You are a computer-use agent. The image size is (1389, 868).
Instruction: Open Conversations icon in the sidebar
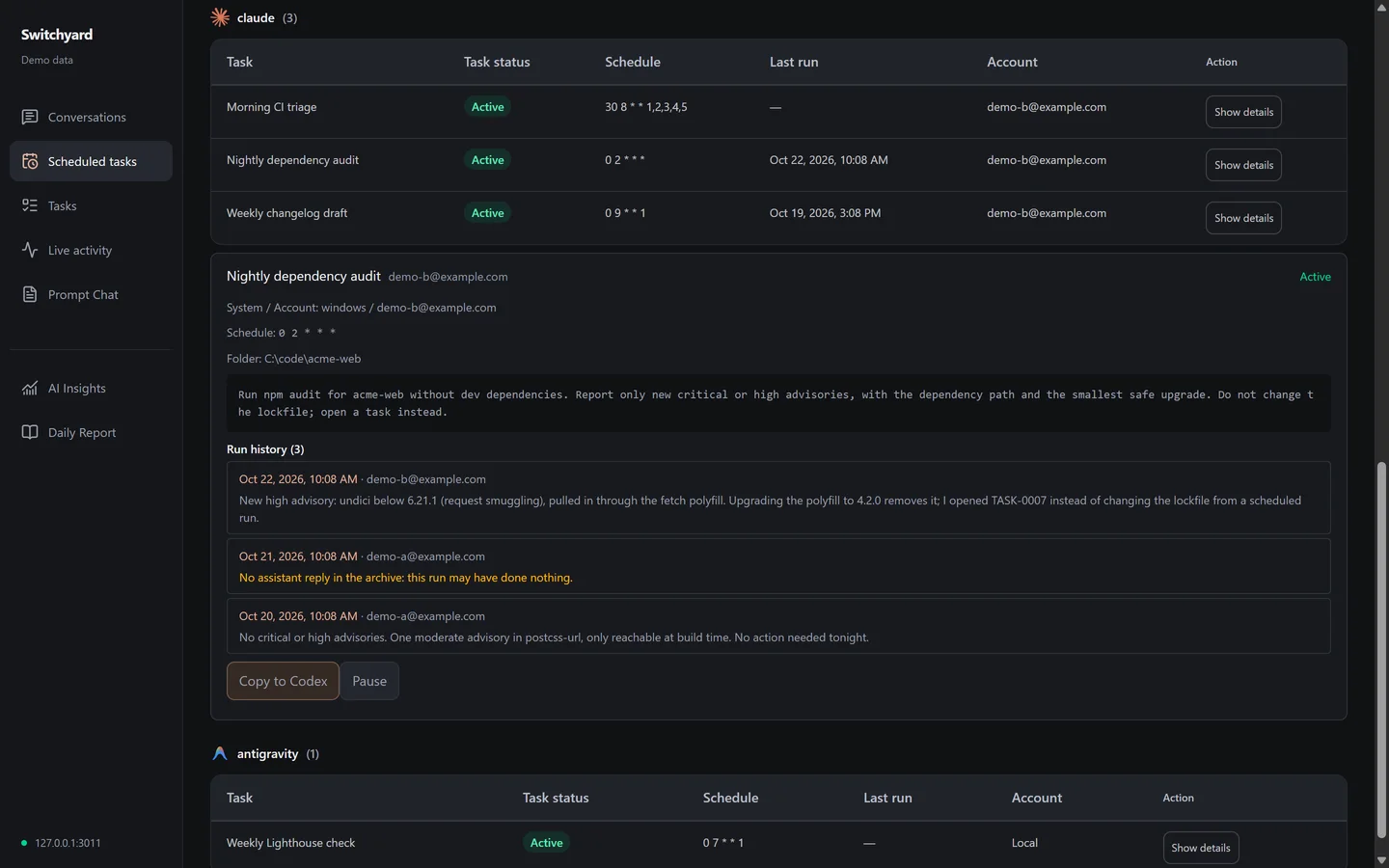pos(30,117)
